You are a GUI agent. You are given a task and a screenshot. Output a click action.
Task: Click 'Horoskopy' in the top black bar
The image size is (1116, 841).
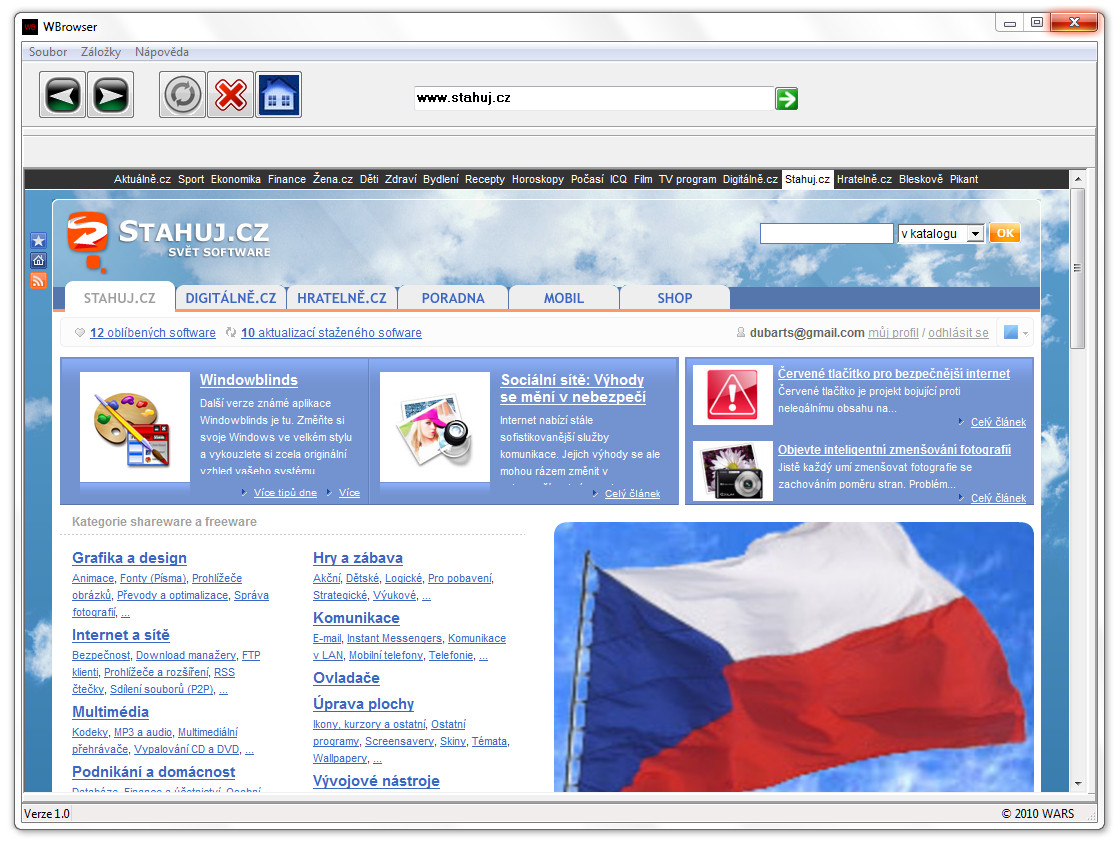(537, 179)
